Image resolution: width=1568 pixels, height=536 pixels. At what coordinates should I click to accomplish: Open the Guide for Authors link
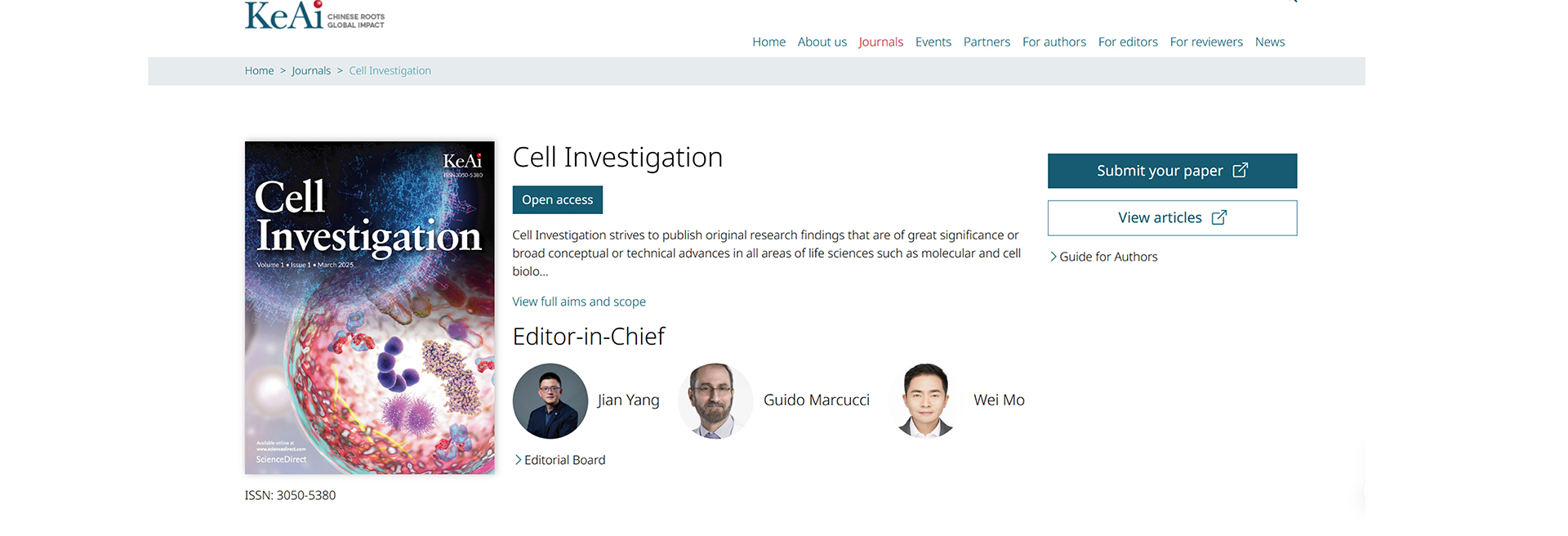tap(1108, 257)
